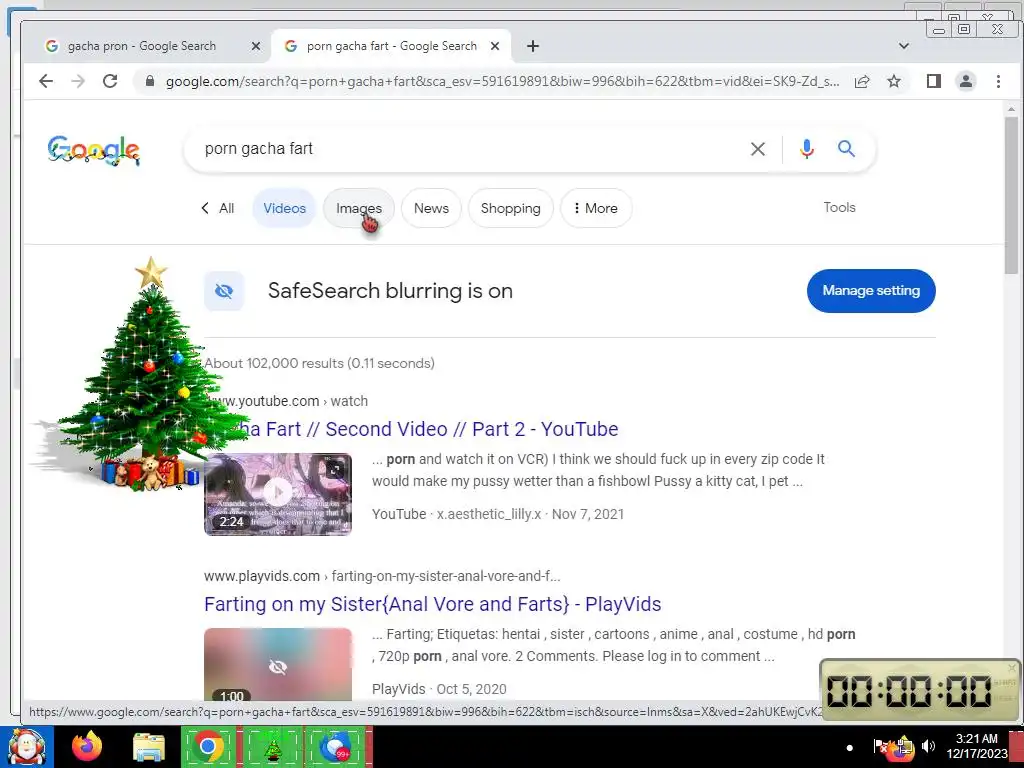The image size is (1024, 768).
Task: Expand the More search filter menu
Action: pyautogui.click(x=596, y=208)
